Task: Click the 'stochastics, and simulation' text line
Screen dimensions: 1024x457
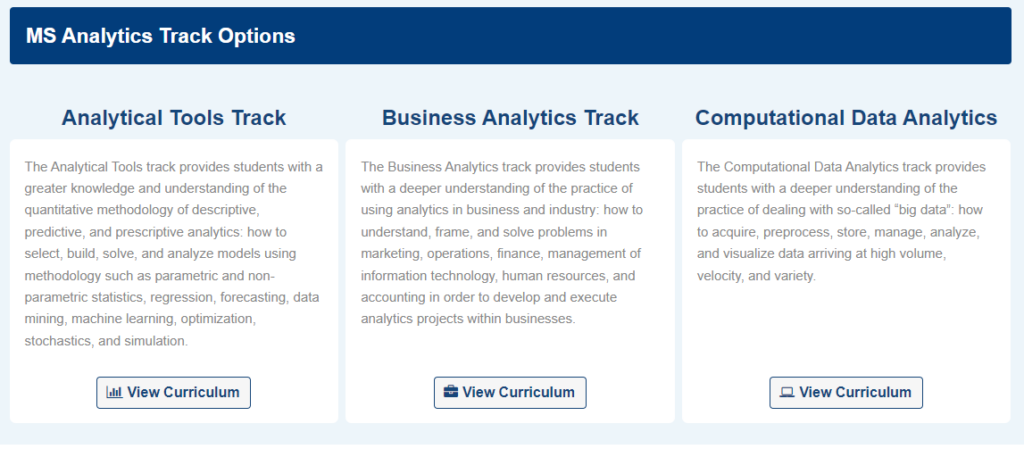Action: pos(106,341)
